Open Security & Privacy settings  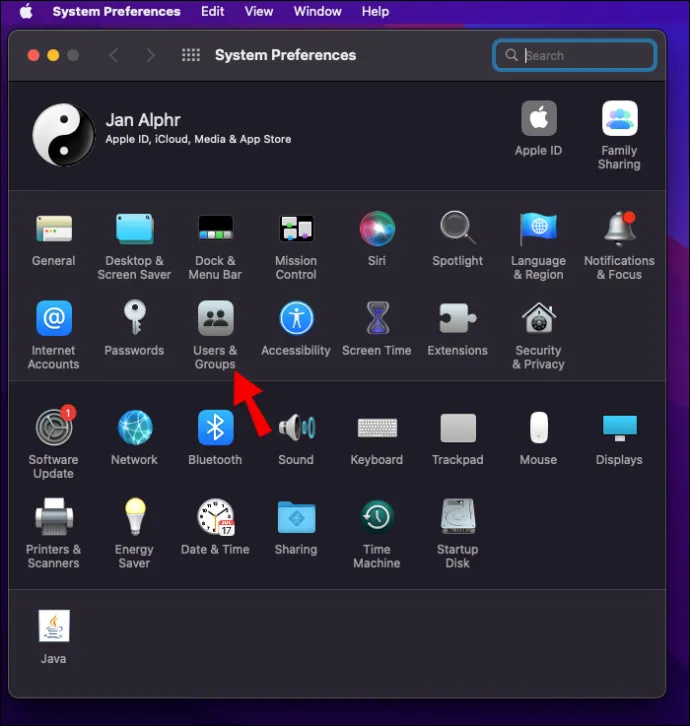tap(539, 318)
